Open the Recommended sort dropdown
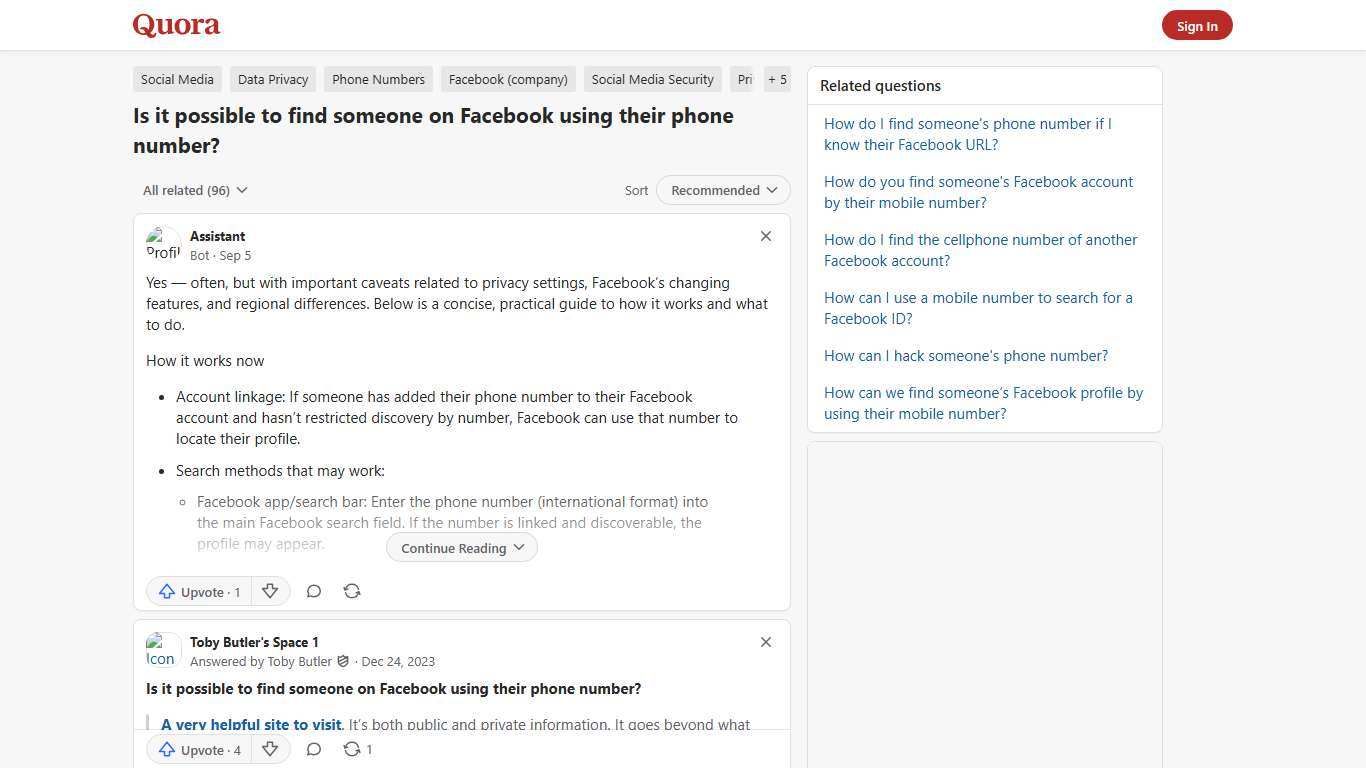The width and height of the screenshot is (1366, 768). coord(722,190)
